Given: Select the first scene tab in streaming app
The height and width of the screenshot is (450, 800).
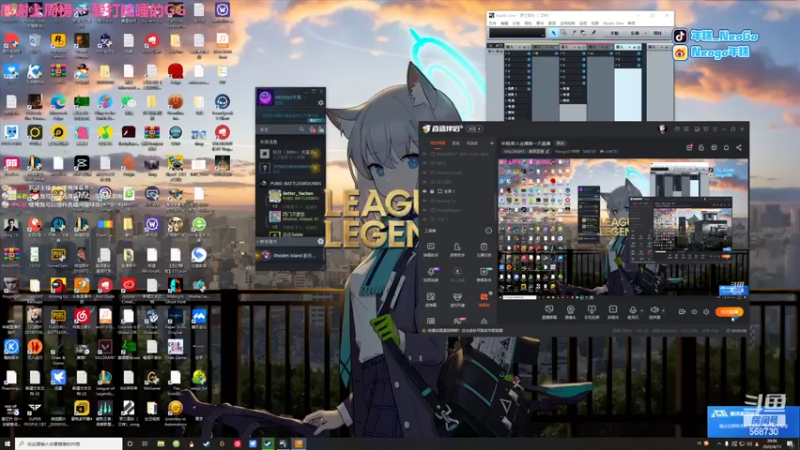Looking at the screenshot, I should (x=438, y=143).
